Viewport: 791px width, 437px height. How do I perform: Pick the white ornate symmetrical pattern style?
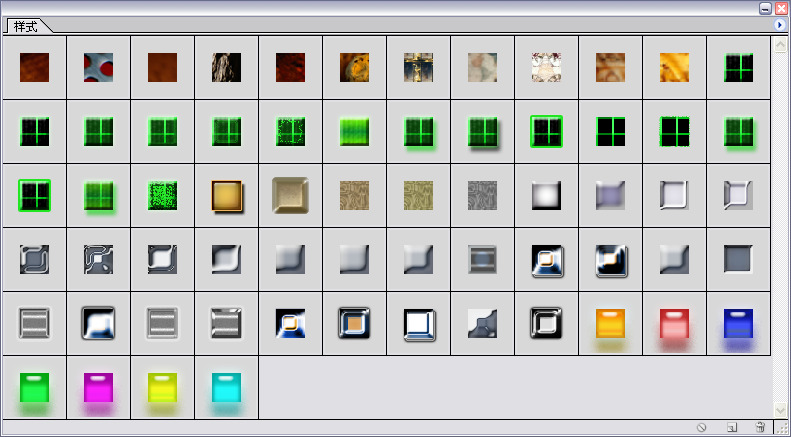546,68
